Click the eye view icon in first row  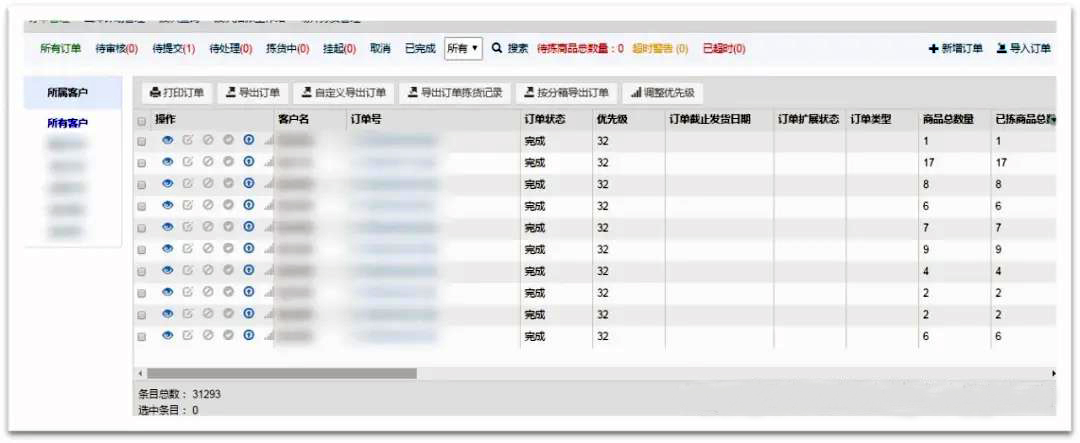(168, 141)
